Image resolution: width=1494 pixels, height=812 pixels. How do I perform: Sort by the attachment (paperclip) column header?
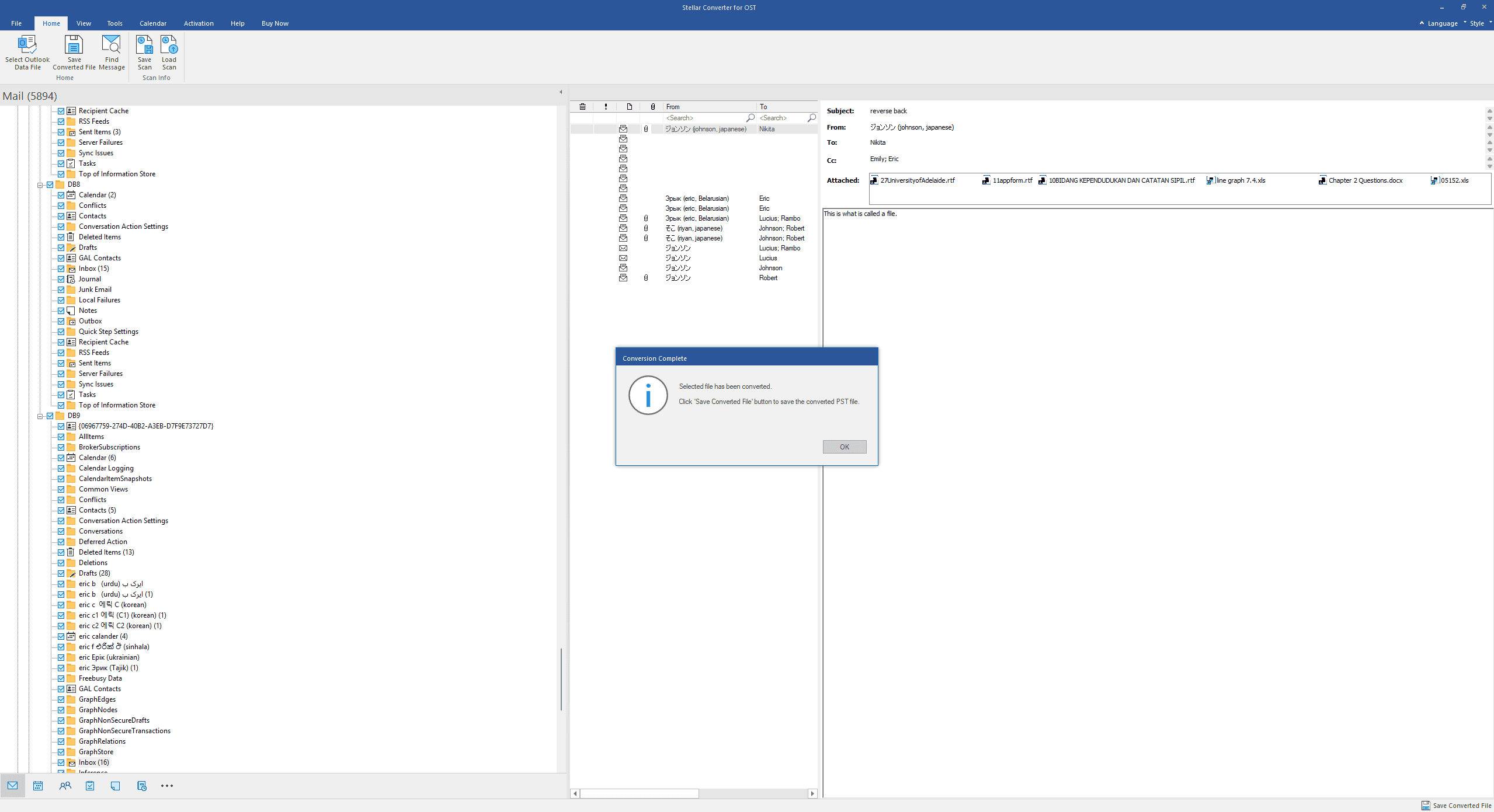point(652,107)
